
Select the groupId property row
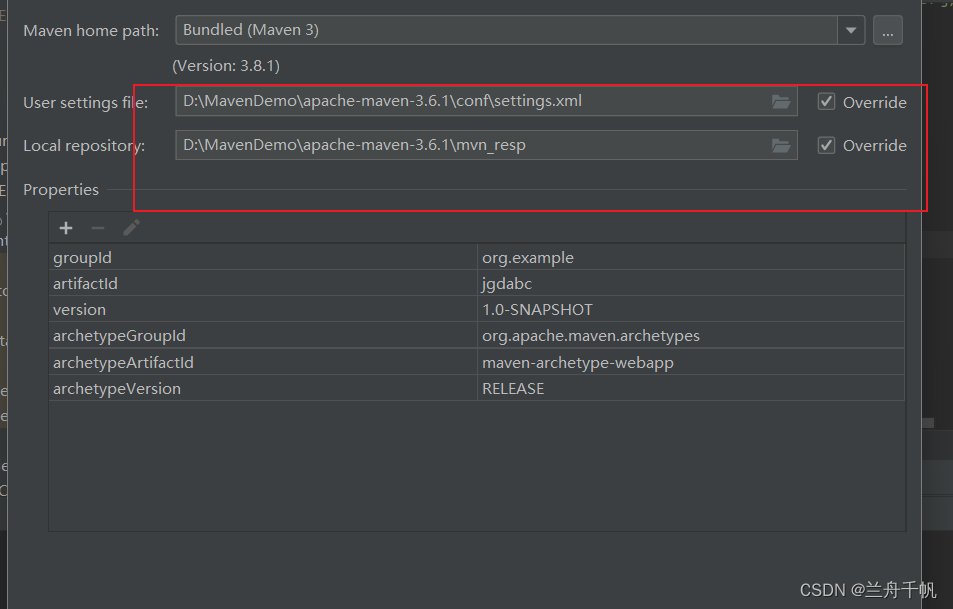click(264, 258)
